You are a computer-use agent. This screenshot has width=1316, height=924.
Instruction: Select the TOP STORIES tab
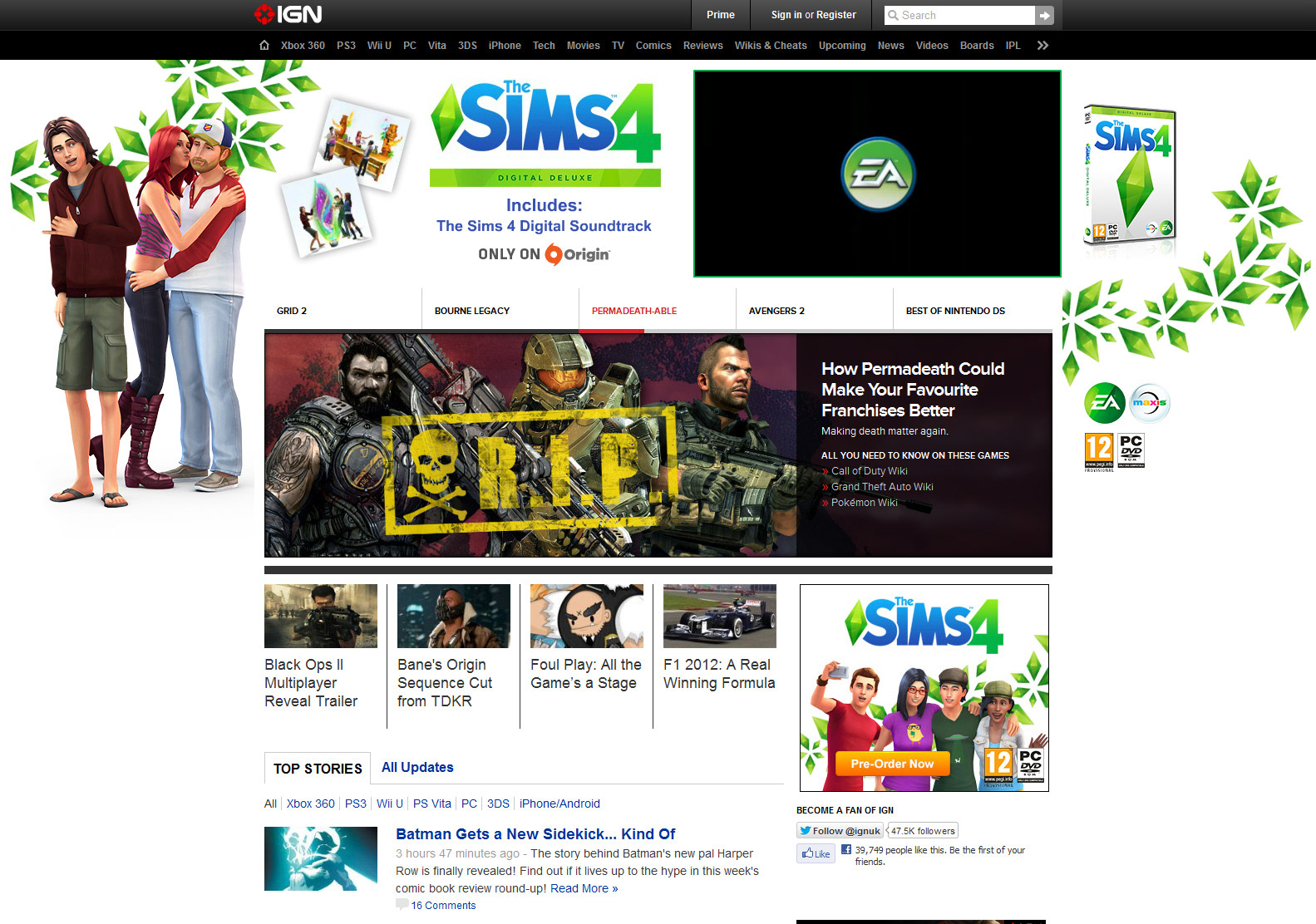click(318, 769)
